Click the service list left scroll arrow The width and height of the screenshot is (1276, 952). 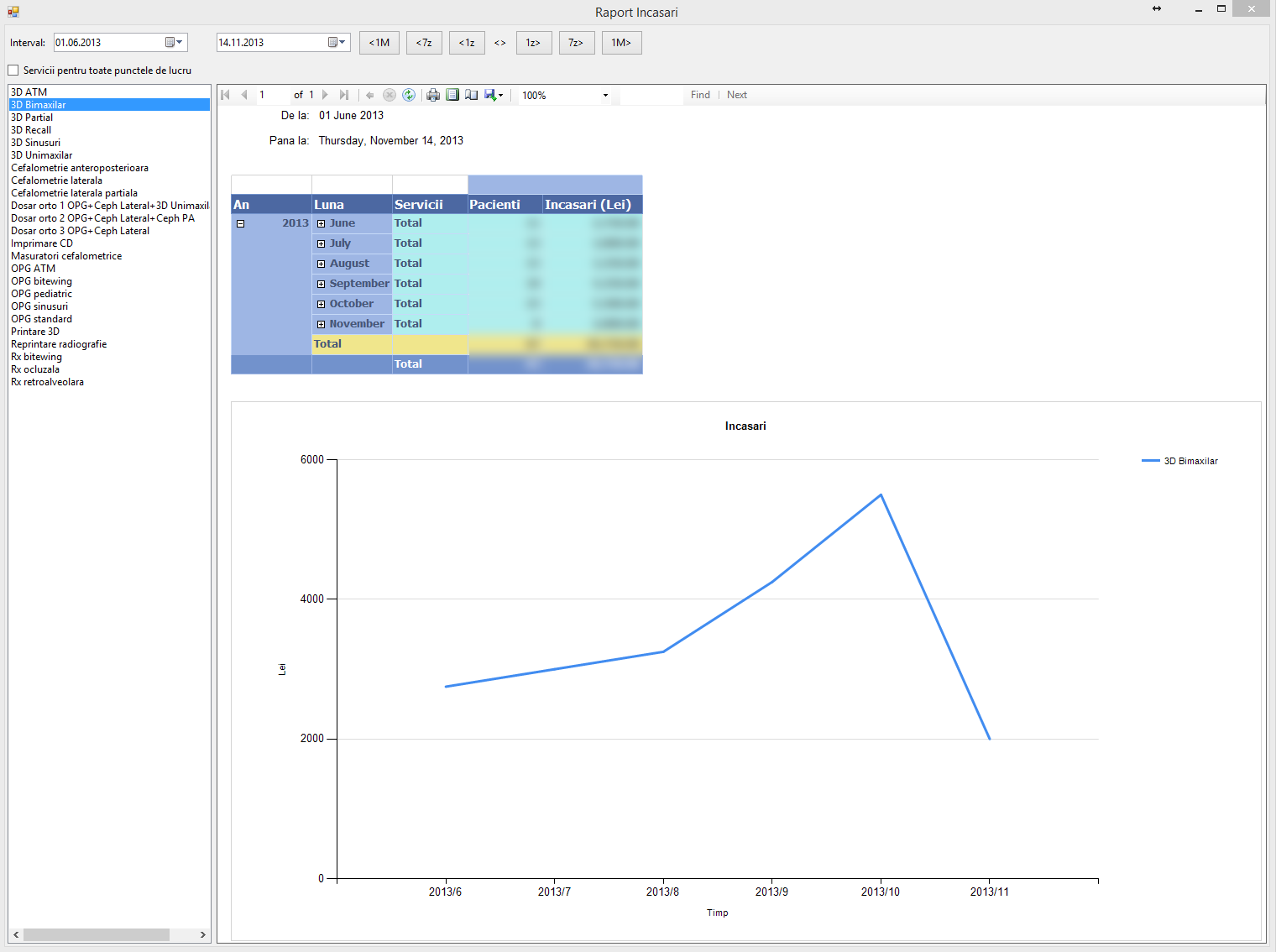[x=16, y=934]
